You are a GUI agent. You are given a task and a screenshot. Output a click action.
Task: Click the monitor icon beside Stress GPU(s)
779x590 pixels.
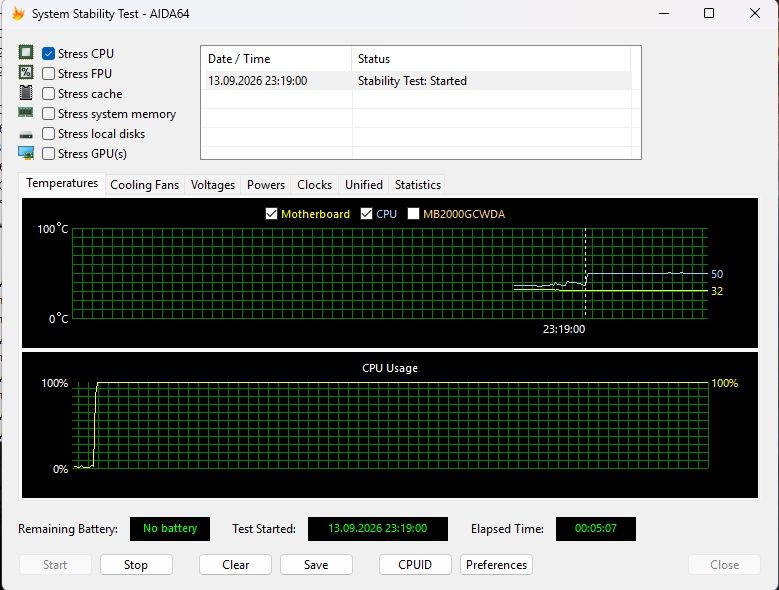(x=26, y=153)
